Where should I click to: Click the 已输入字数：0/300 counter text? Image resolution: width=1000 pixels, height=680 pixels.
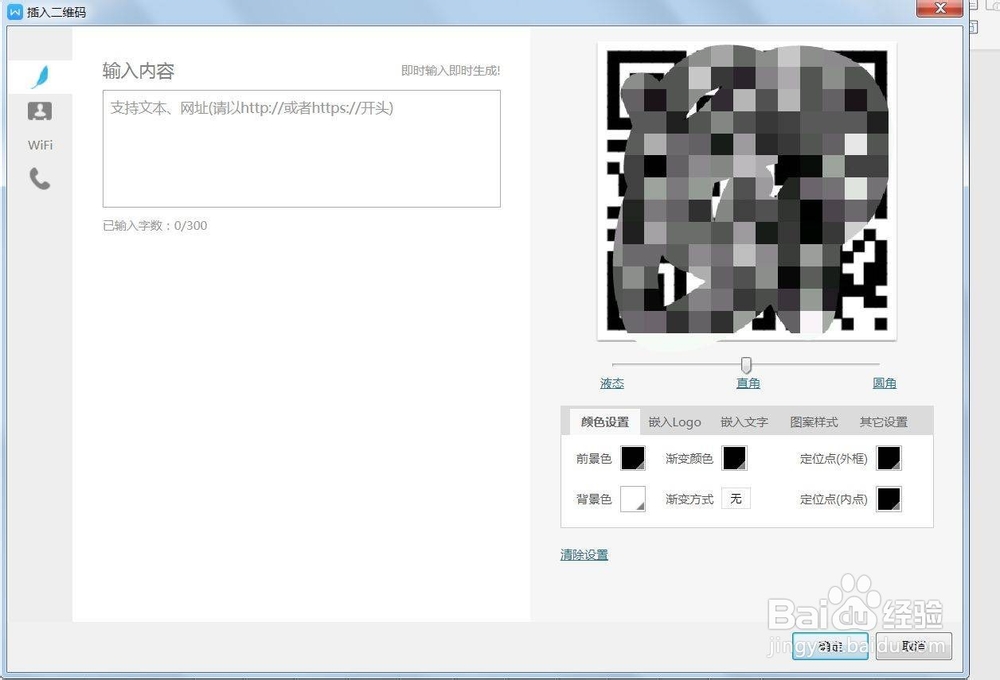(155, 225)
